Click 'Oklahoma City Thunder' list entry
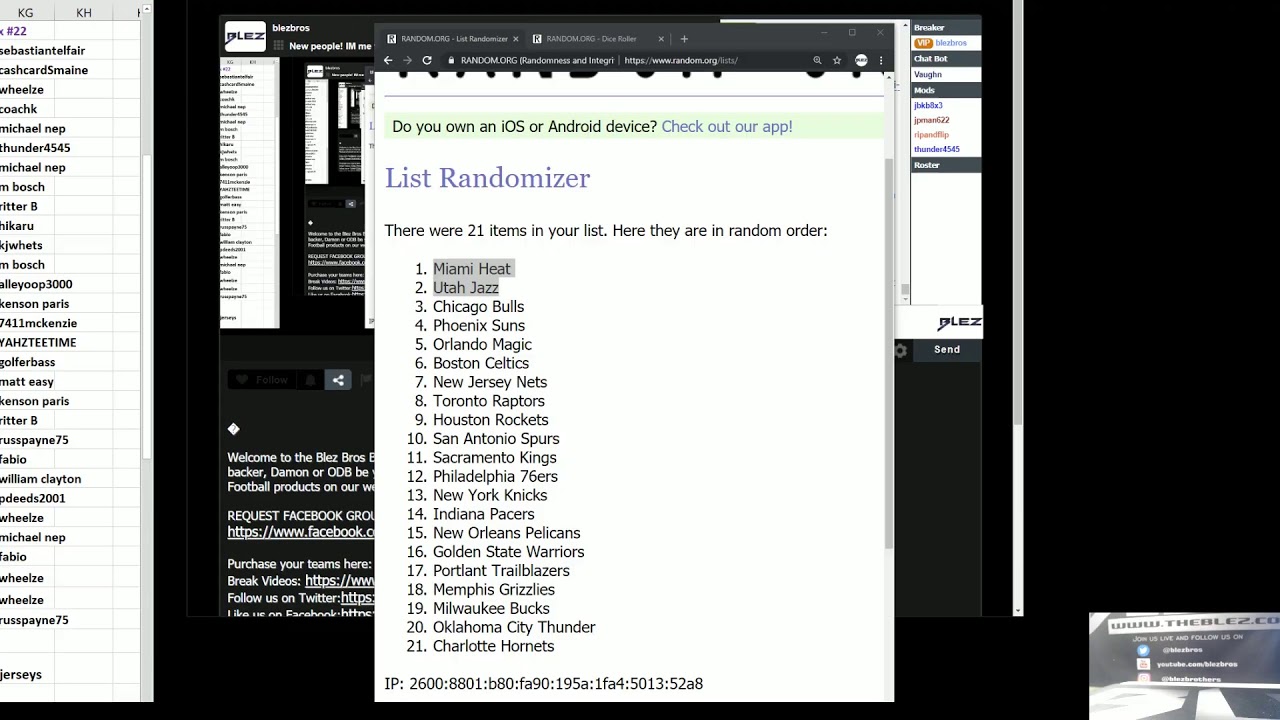 click(514, 627)
